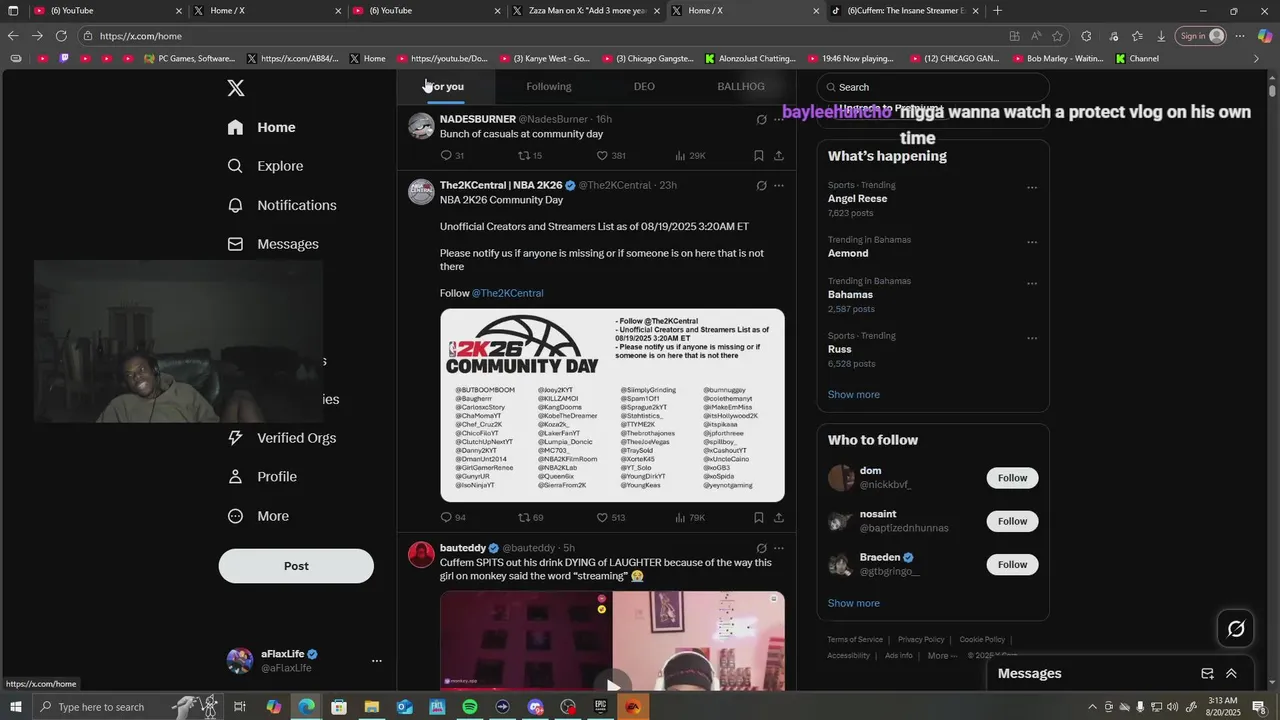Compose new message in Messages drawer

click(x=1207, y=674)
